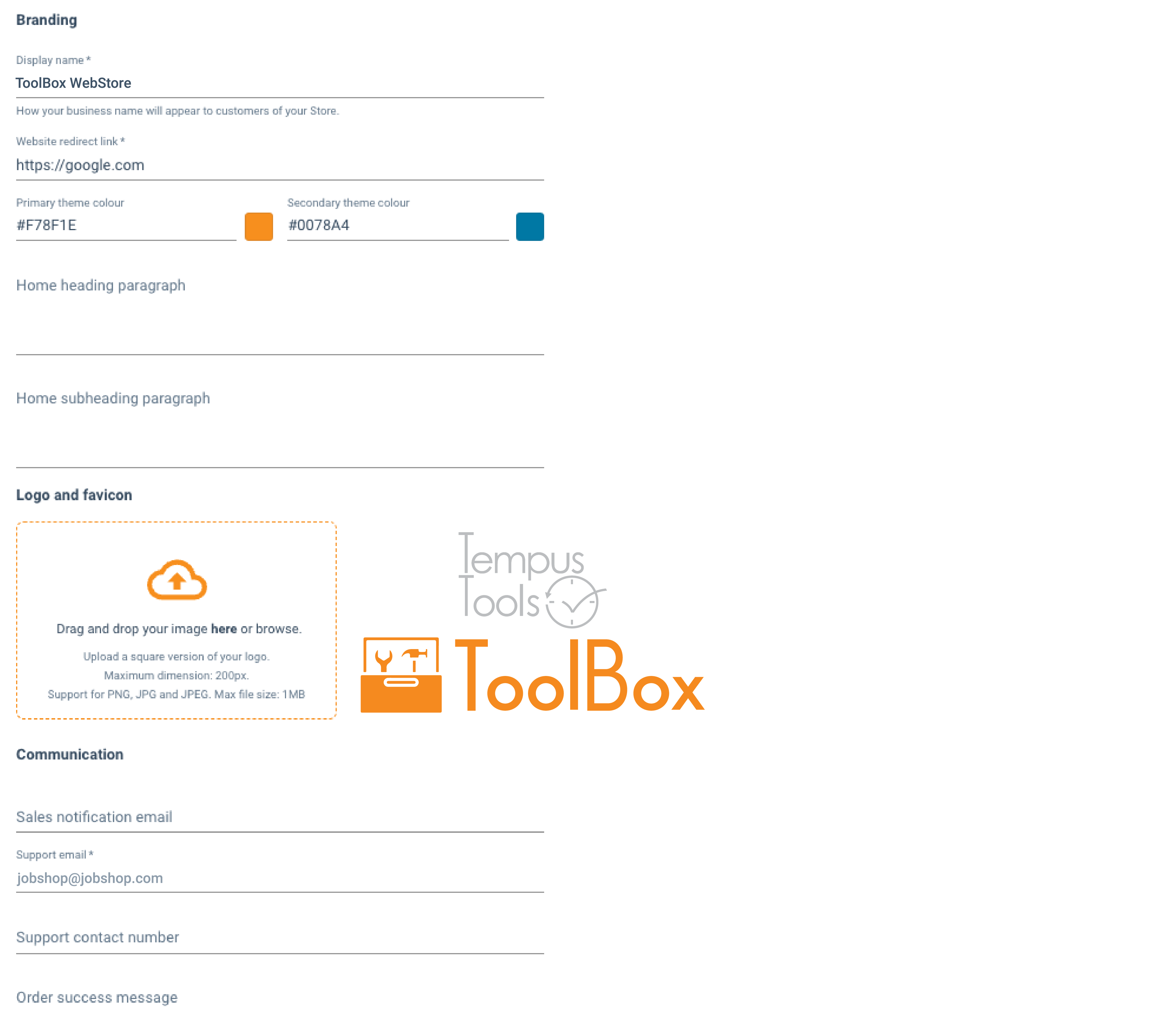
Task: Click the Support contact number field
Action: pyautogui.click(x=279, y=938)
